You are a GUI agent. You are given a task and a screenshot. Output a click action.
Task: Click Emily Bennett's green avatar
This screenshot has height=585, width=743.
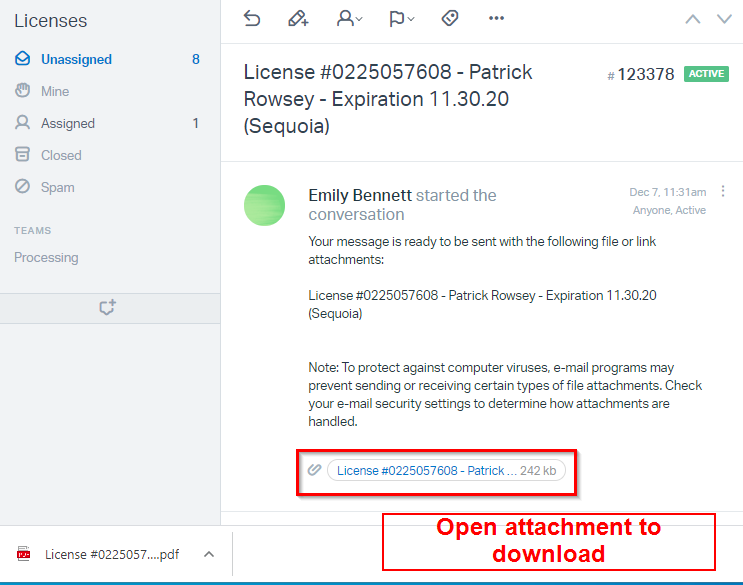click(264, 205)
